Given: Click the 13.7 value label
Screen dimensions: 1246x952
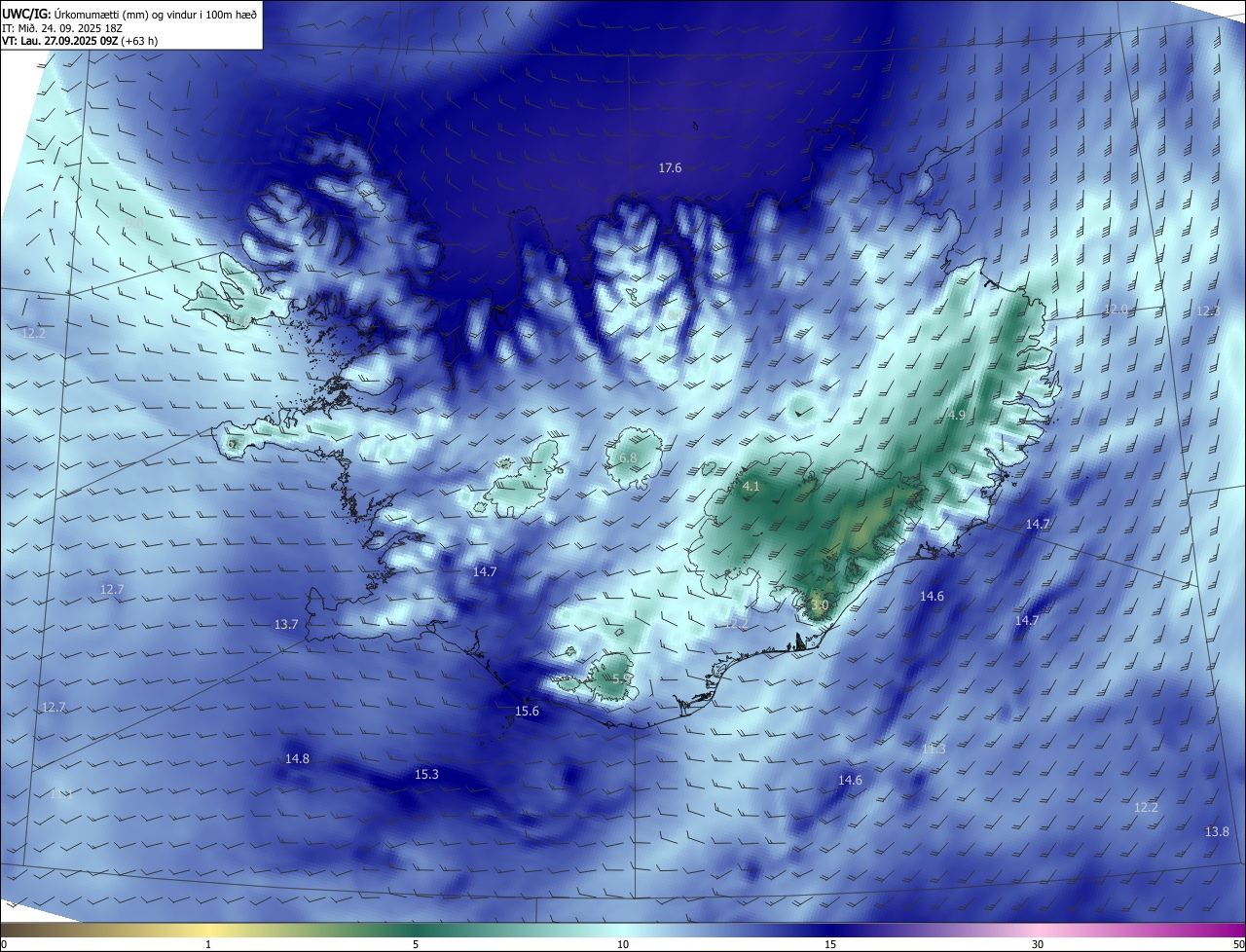Looking at the screenshot, I should tap(286, 625).
